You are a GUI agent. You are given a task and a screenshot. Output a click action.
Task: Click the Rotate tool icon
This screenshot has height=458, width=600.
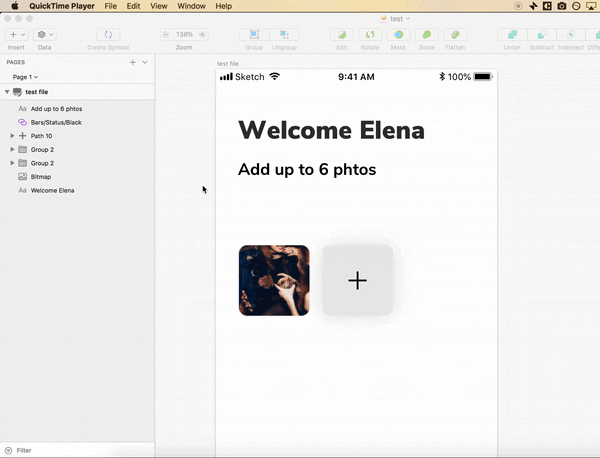coord(370,34)
